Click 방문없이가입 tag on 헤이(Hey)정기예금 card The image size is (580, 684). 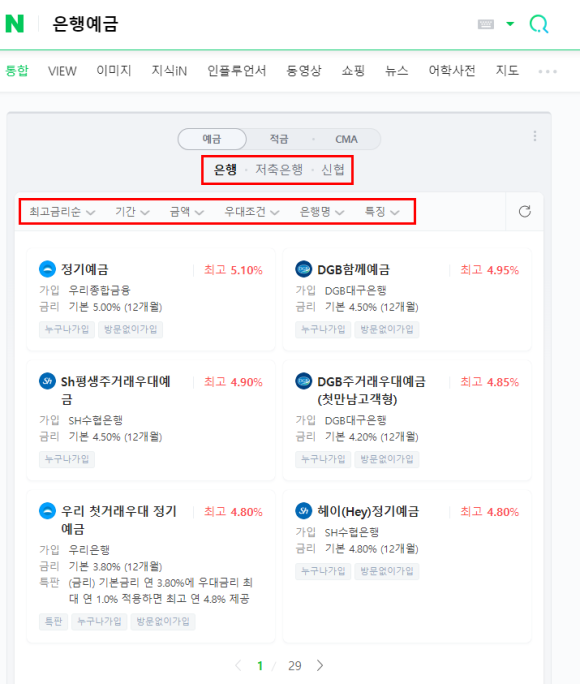[x=387, y=571]
